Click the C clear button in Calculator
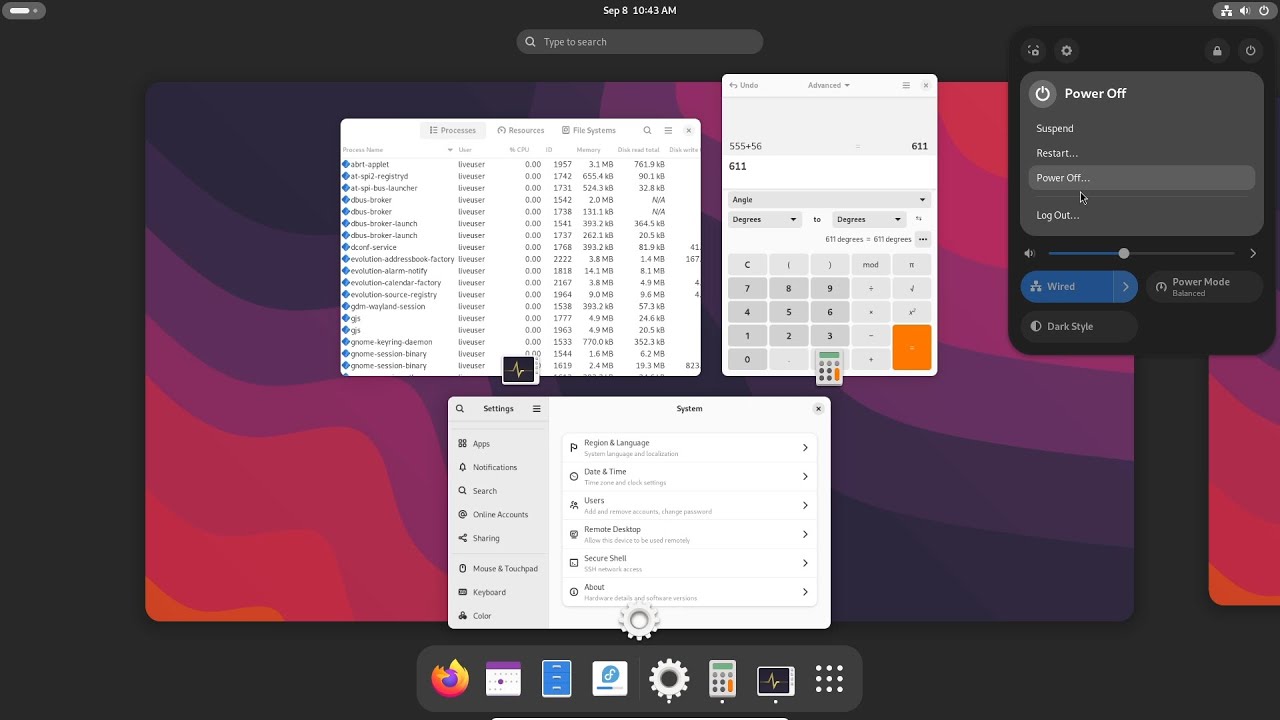The width and height of the screenshot is (1280, 720). (x=747, y=265)
